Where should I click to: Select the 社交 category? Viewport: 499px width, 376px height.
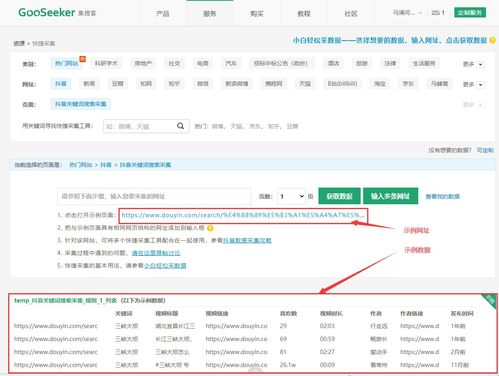(174, 63)
